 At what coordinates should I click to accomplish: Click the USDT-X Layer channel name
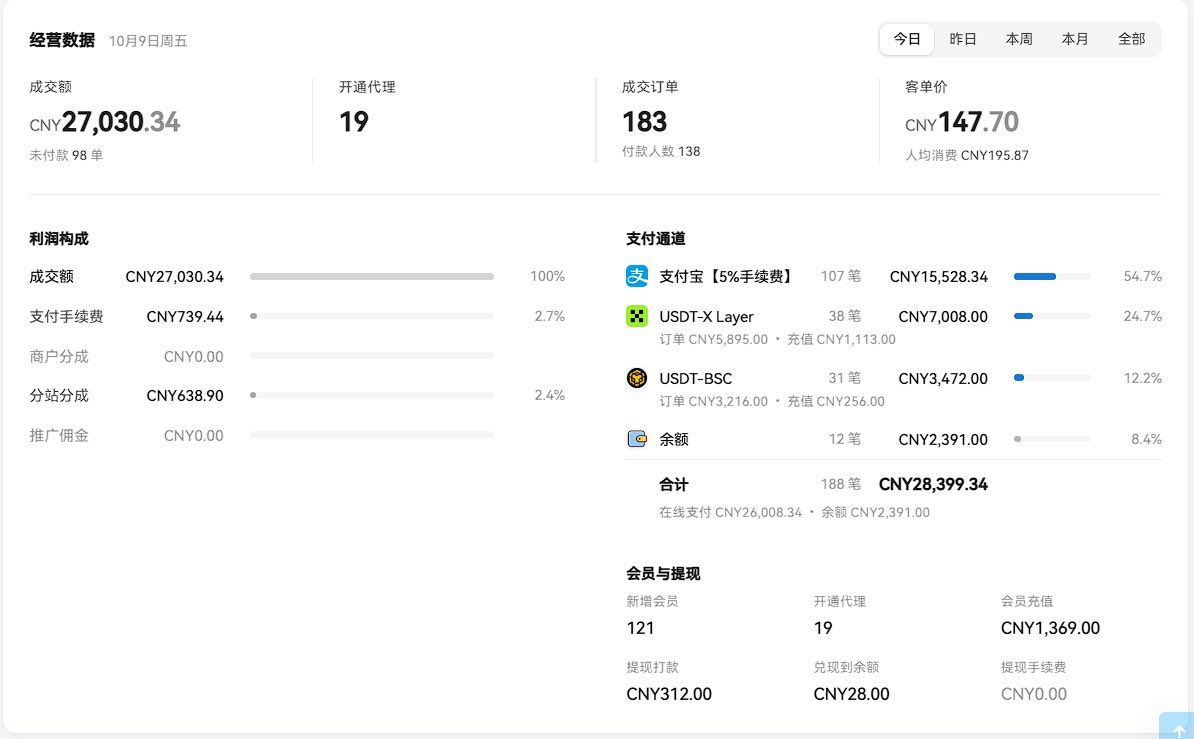[706, 317]
